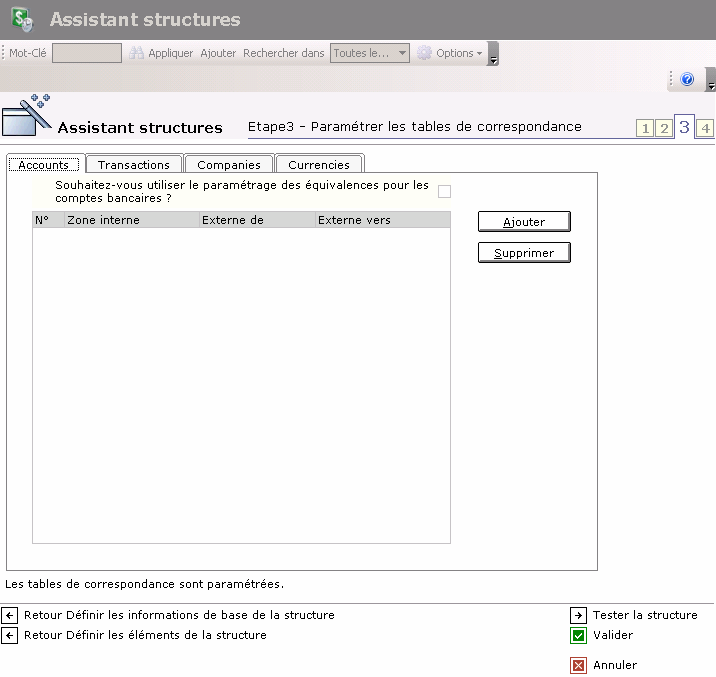The image size is (716, 677).
Task: Switch to the Transactions tab
Action: coord(134,165)
